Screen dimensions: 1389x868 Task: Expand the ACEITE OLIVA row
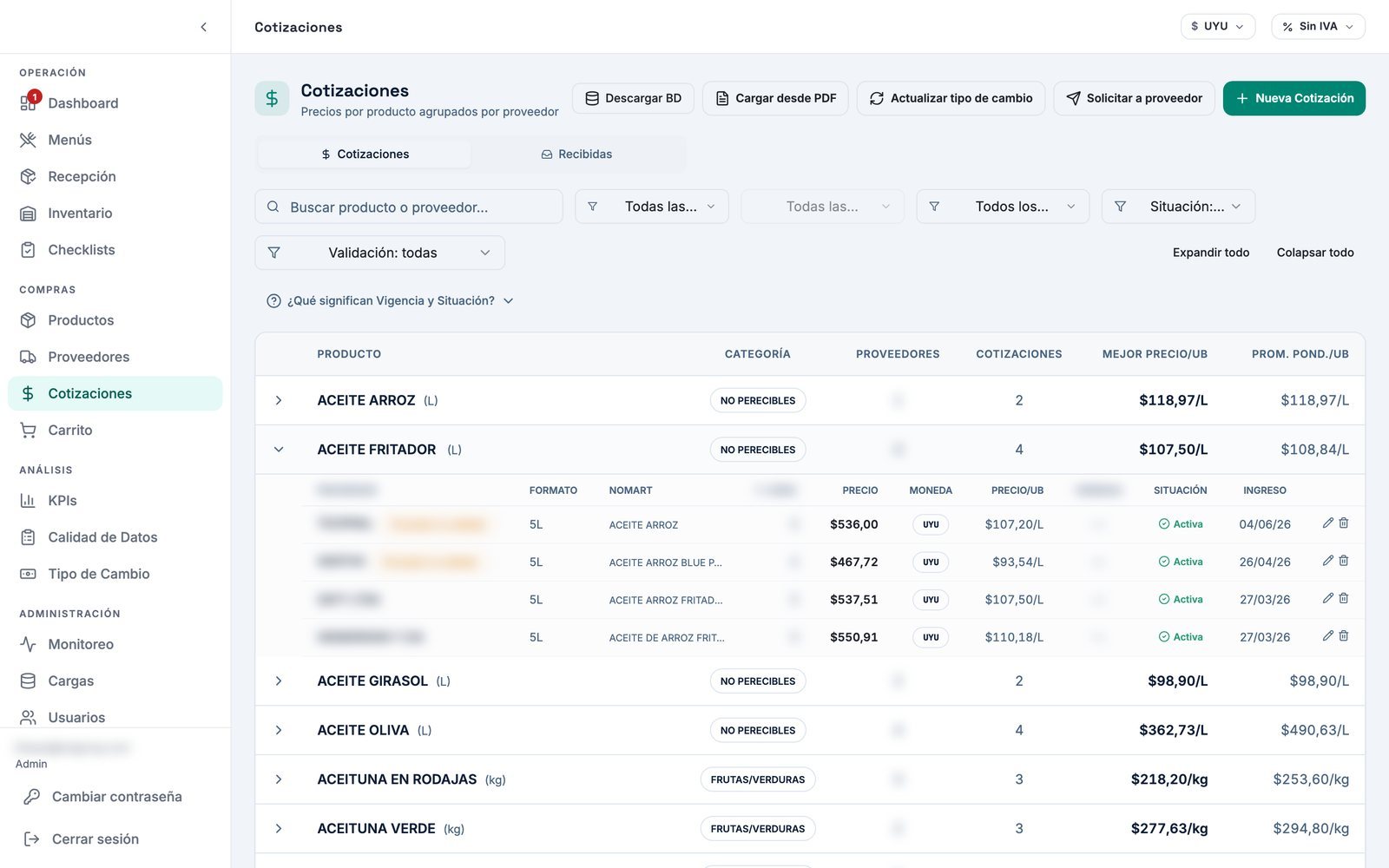pyautogui.click(x=279, y=730)
